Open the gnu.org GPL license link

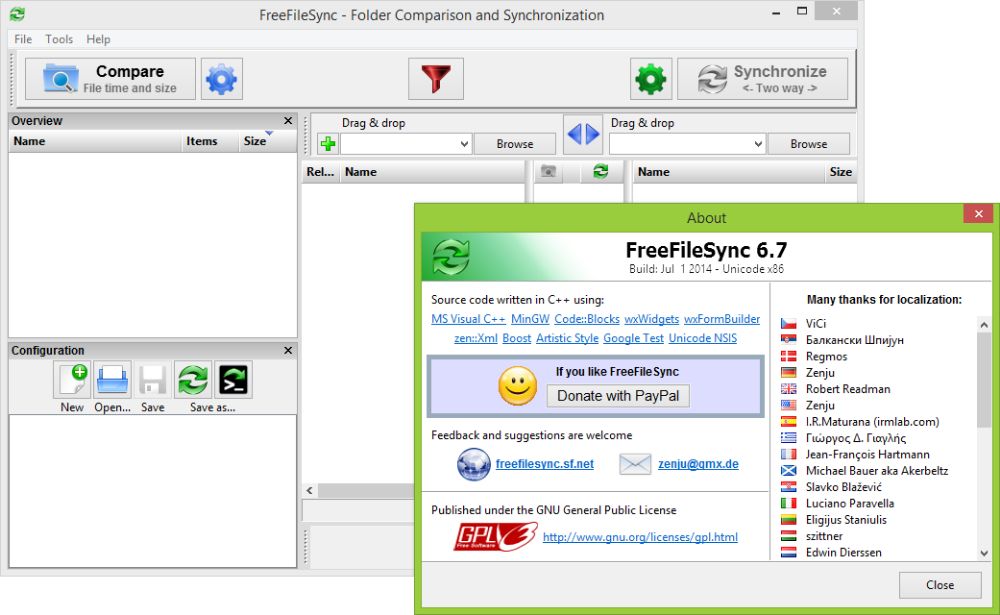640,537
